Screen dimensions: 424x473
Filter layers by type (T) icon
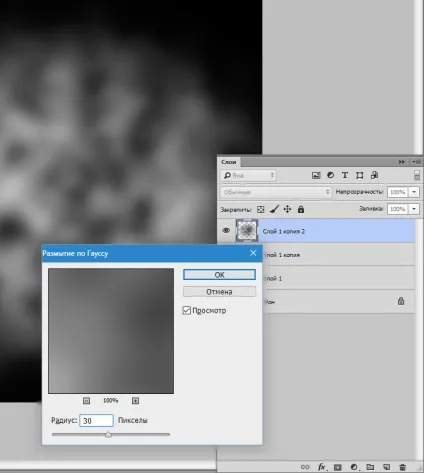tap(345, 175)
